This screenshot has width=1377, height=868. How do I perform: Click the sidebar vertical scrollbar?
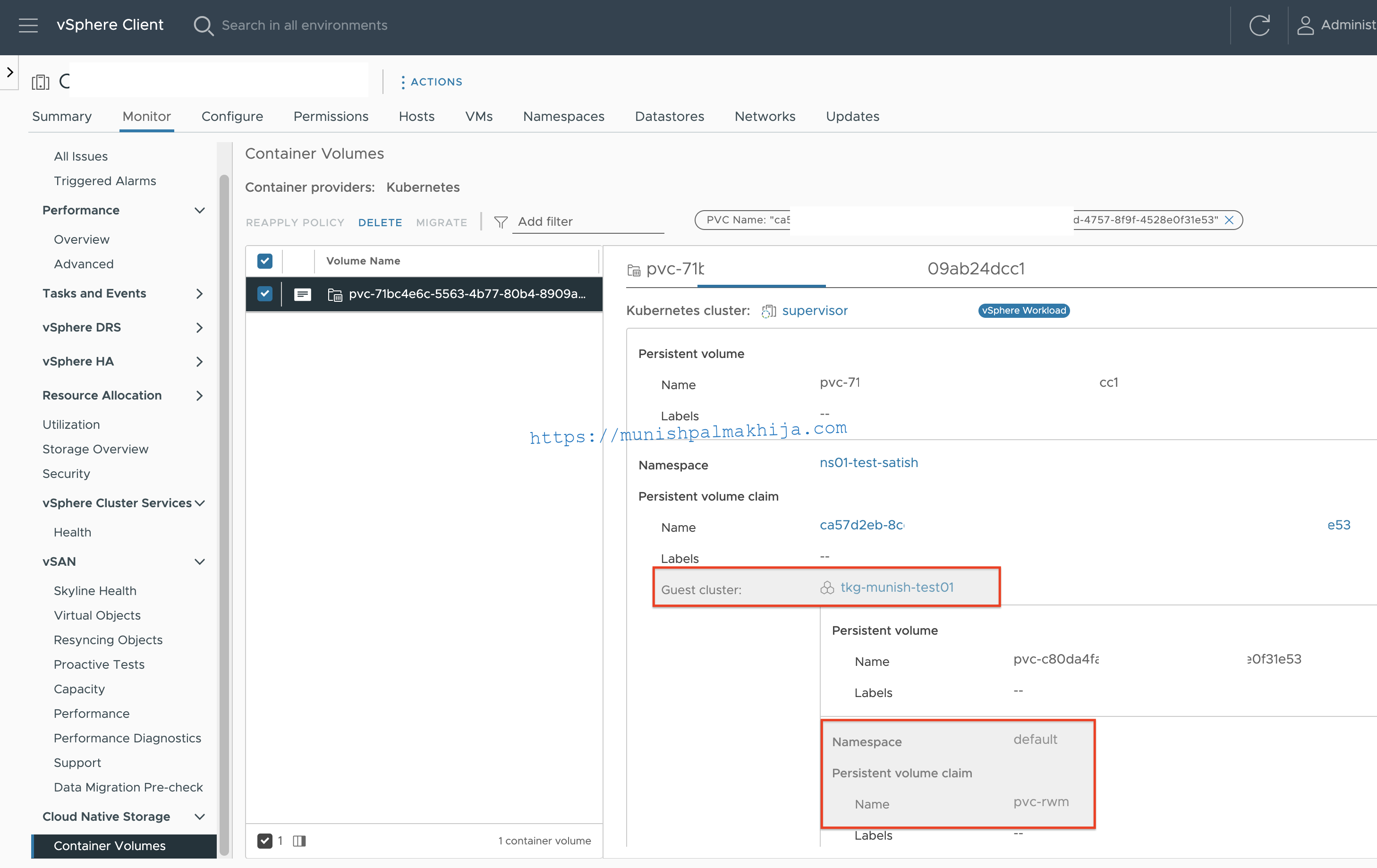coord(224,515)
